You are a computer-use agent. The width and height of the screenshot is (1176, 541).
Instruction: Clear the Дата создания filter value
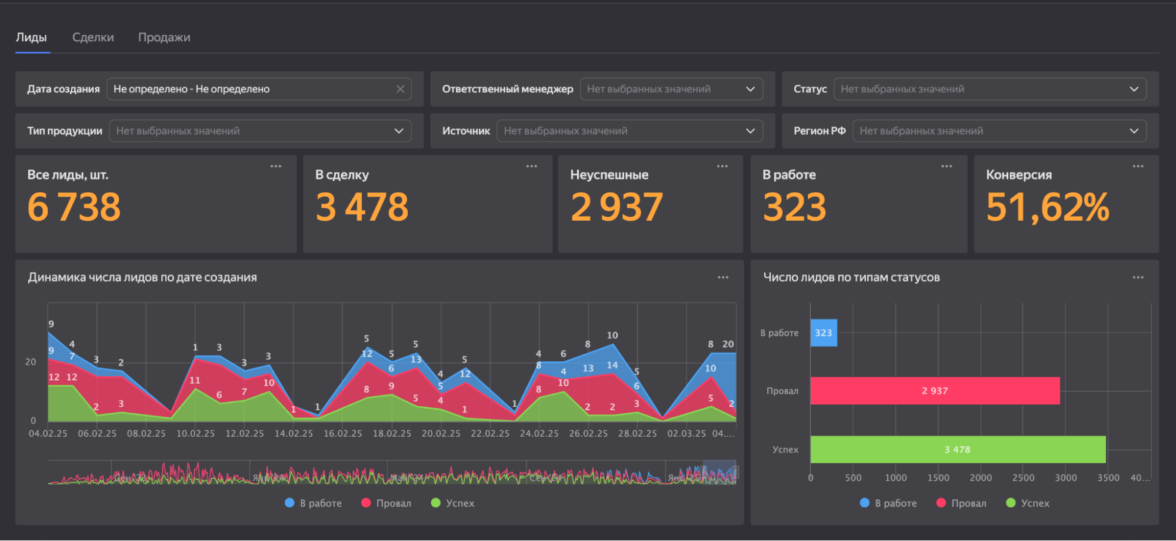pyautogui.click(x=400, y=89)
